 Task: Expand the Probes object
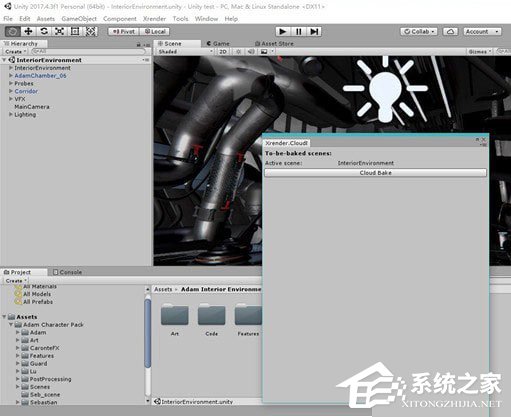coord(11,83)
